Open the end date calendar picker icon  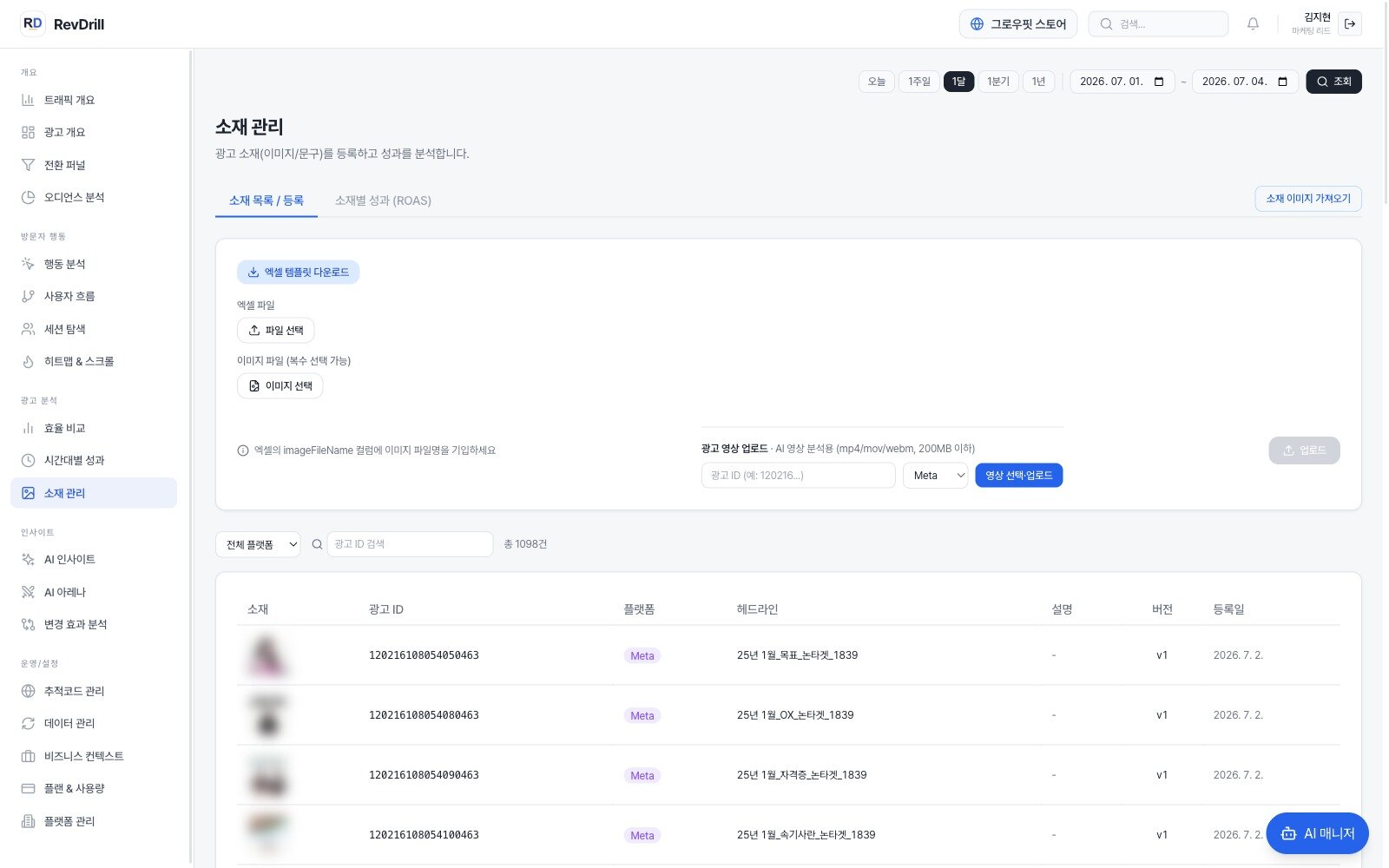[1282, 82]
